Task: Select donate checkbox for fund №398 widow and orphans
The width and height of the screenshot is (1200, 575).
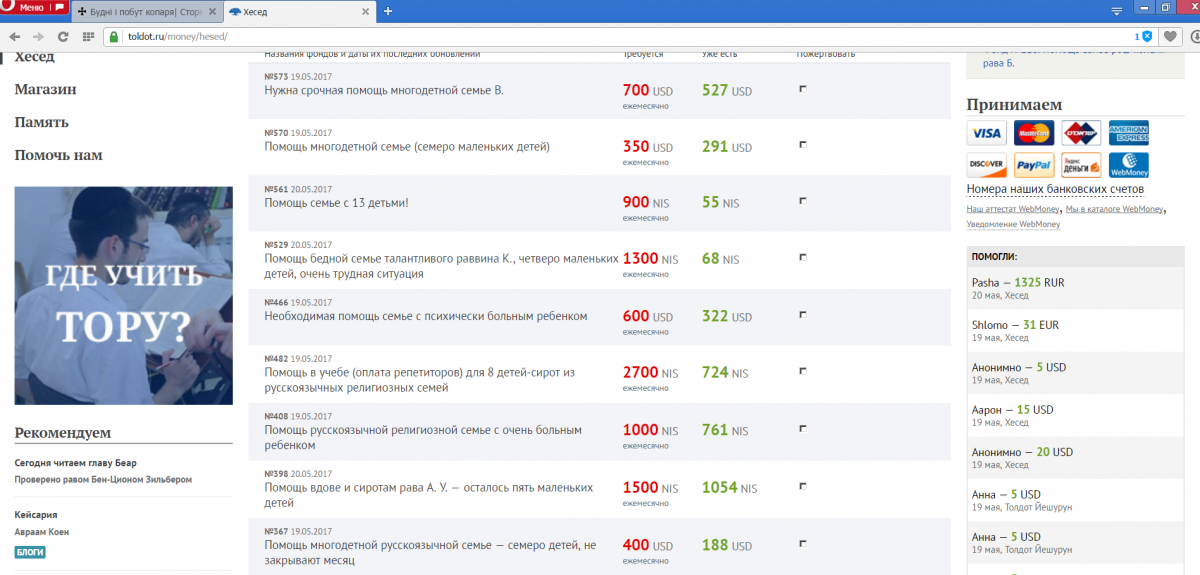Action: (803, 487)
